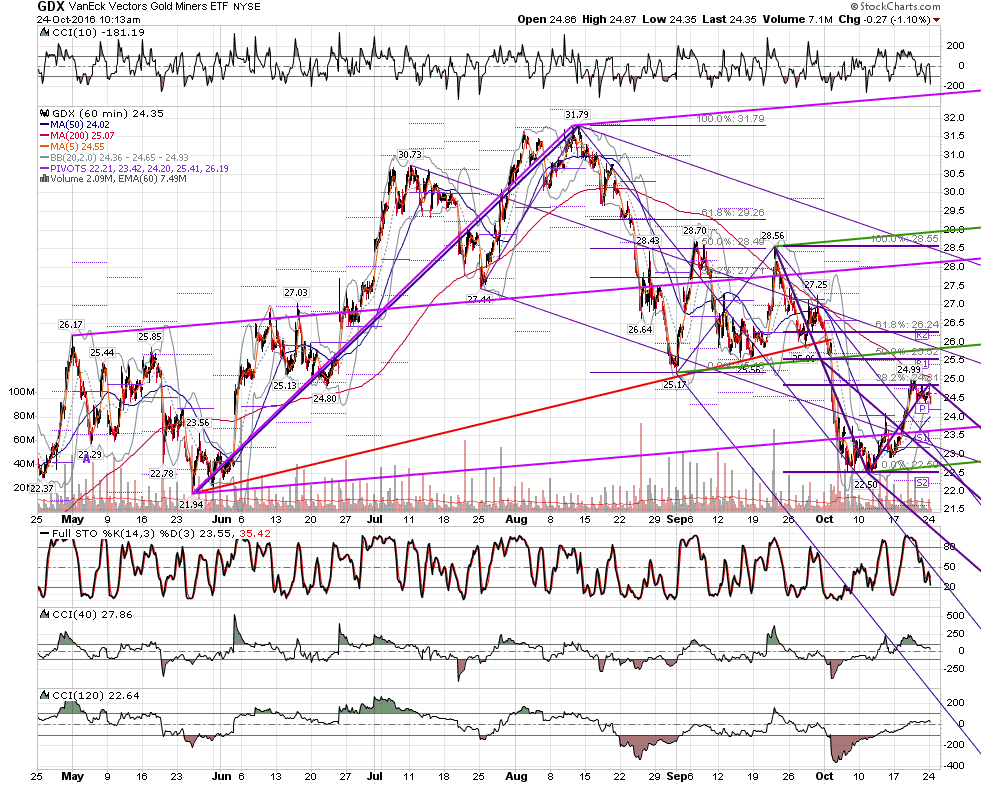The height and width of the screenshot is (792, 987).
Task: Click the red down arrow after Chg
Action: point(937,20)
